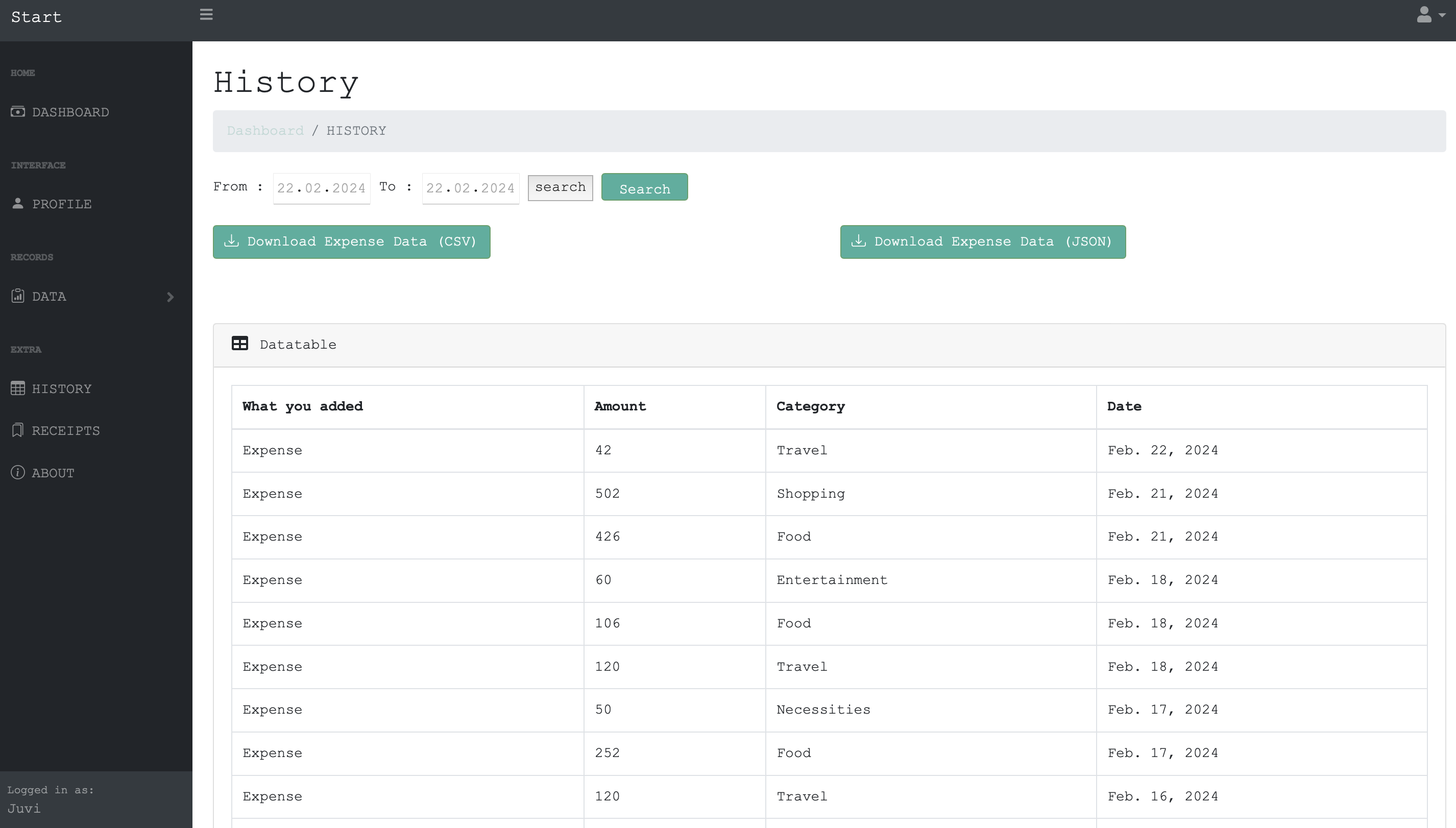Viewport: 1456px width, 828px height.
Task: Click the Dashboard money icon in sidebar
Action: coord(18,111)
